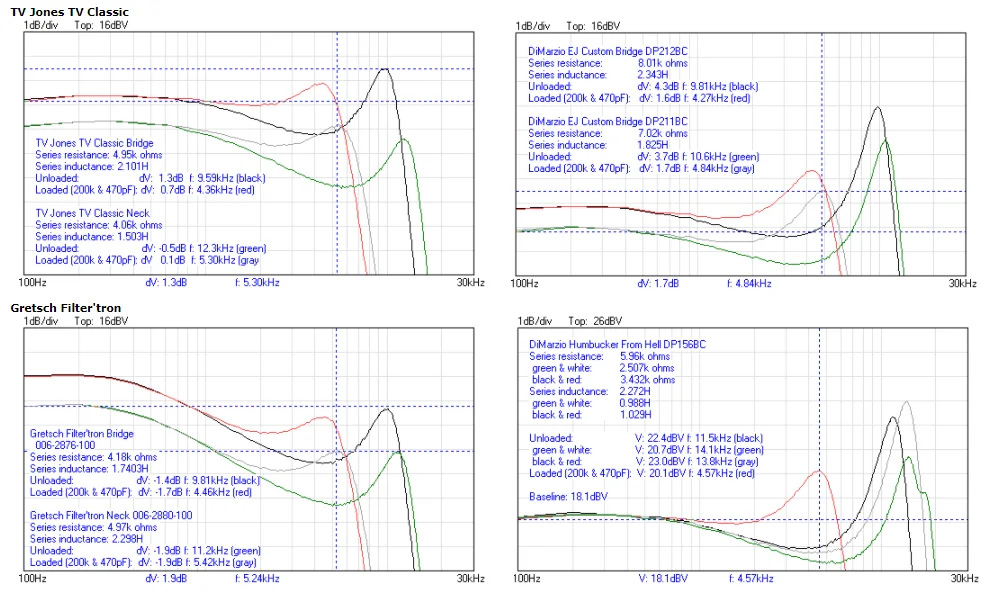This screenshot has height=610, width=992.
Task: Click the '2.272H' series inductance value
Action: [635, 392]
